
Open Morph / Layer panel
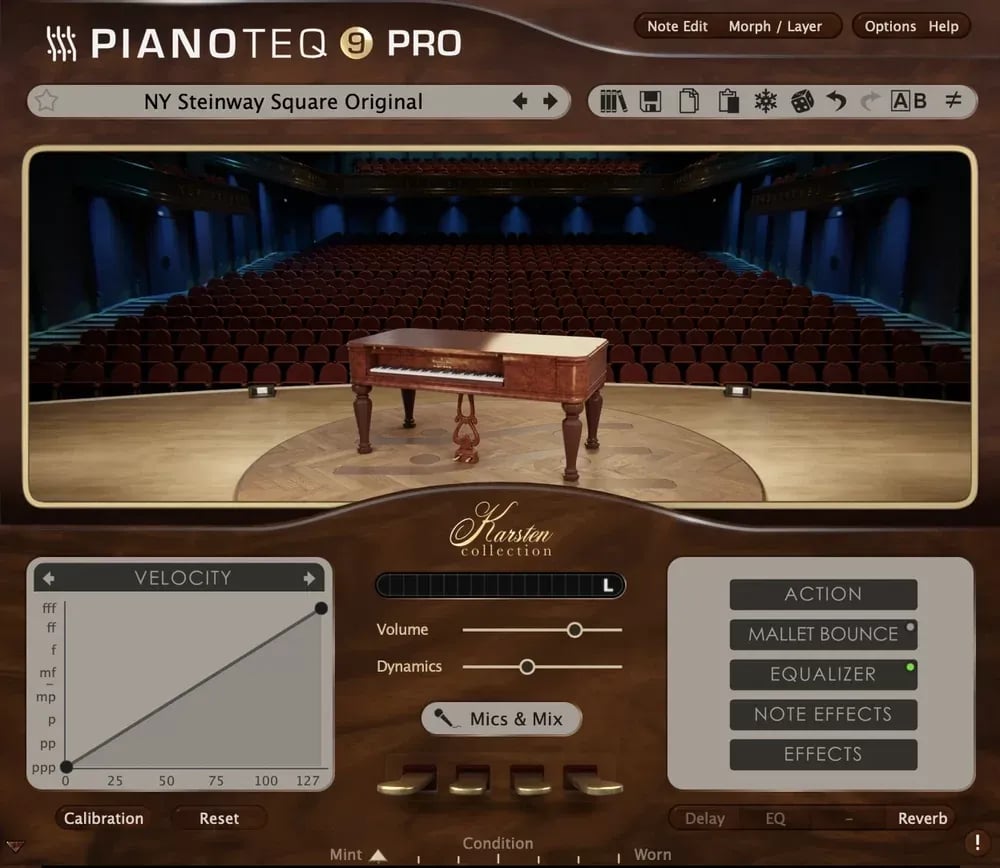pos(775,26)
